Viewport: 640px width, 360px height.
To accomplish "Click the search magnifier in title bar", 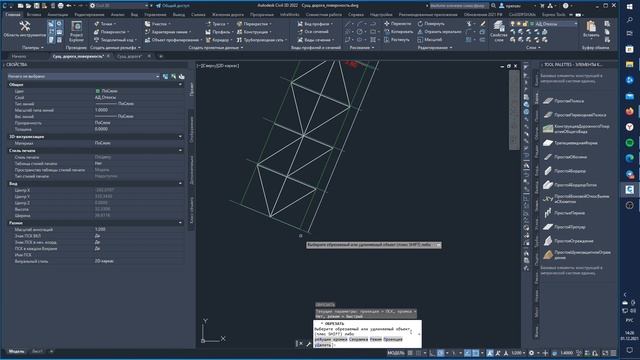I will pyautogui.click(x=493, y=6).
